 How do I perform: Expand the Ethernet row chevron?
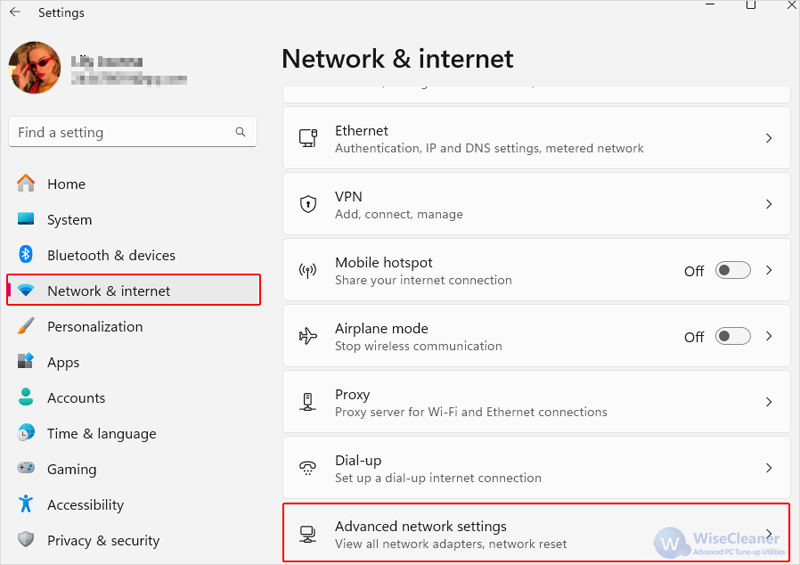click(x=769, y=138)
